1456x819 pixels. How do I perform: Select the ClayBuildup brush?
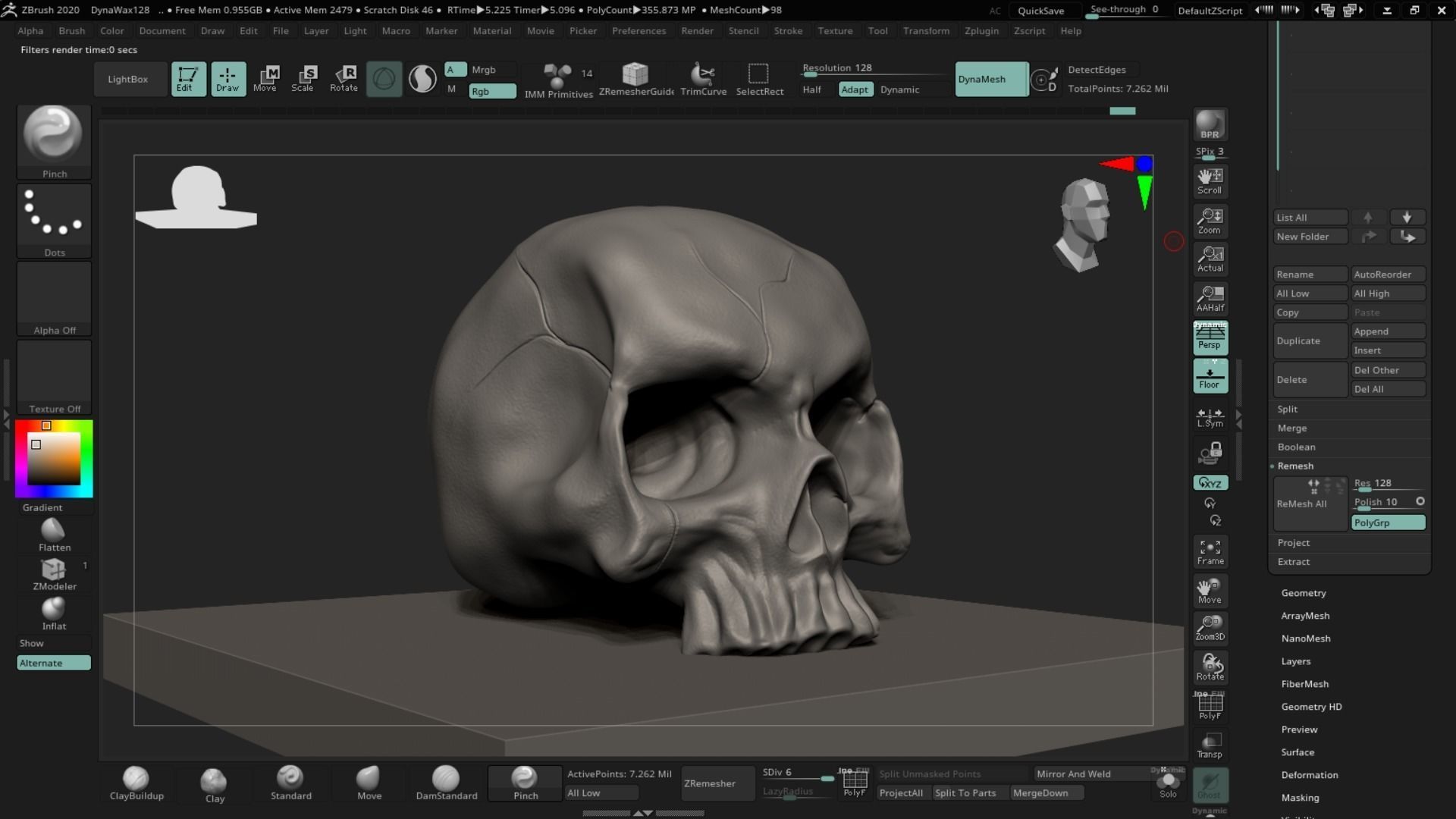point(136,783)
